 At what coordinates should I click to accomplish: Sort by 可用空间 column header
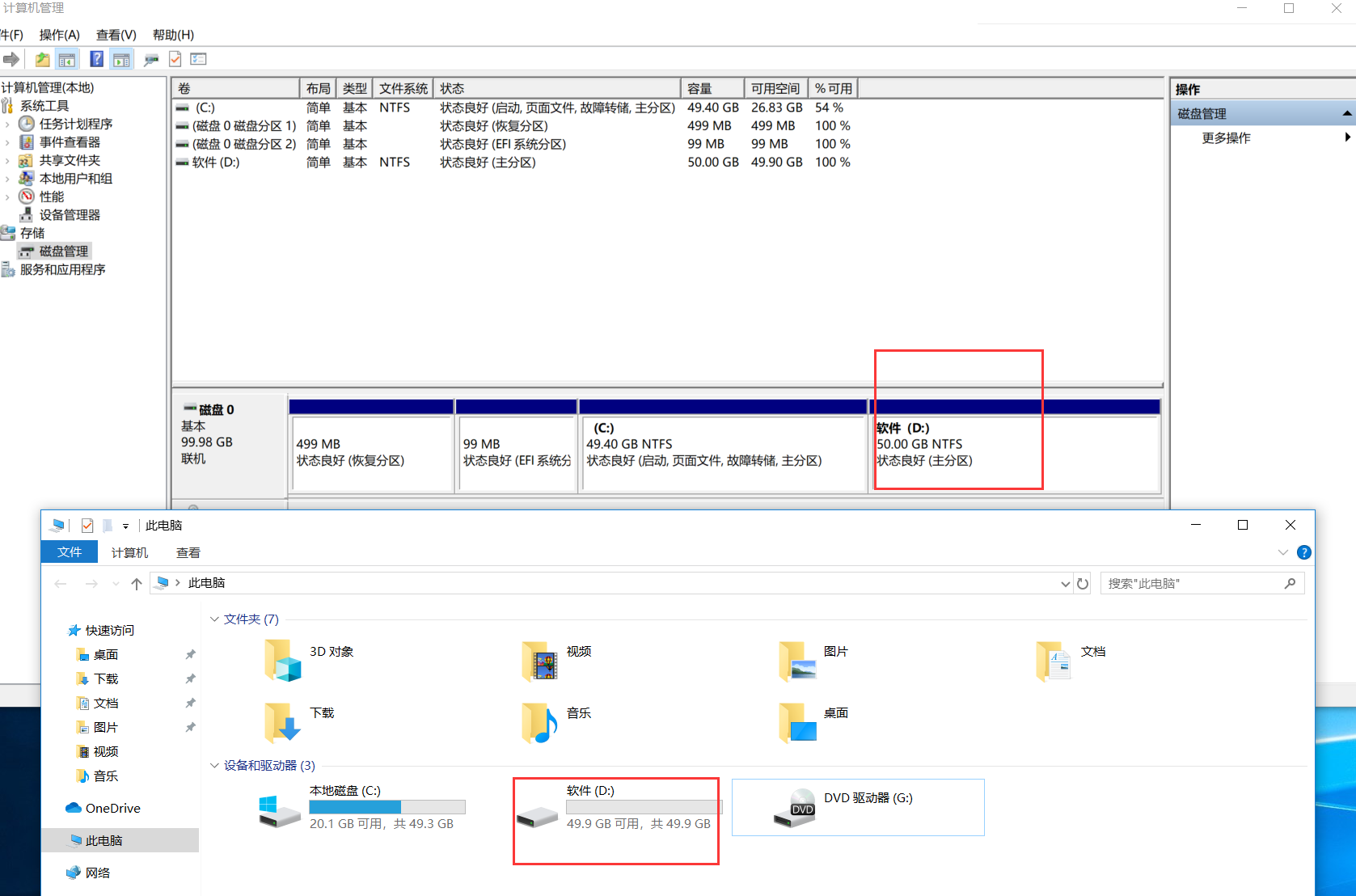click(x=776, y=88)
